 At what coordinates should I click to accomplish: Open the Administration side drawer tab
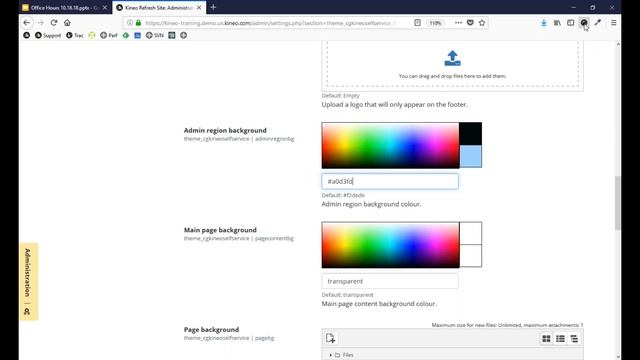(29, 282)
